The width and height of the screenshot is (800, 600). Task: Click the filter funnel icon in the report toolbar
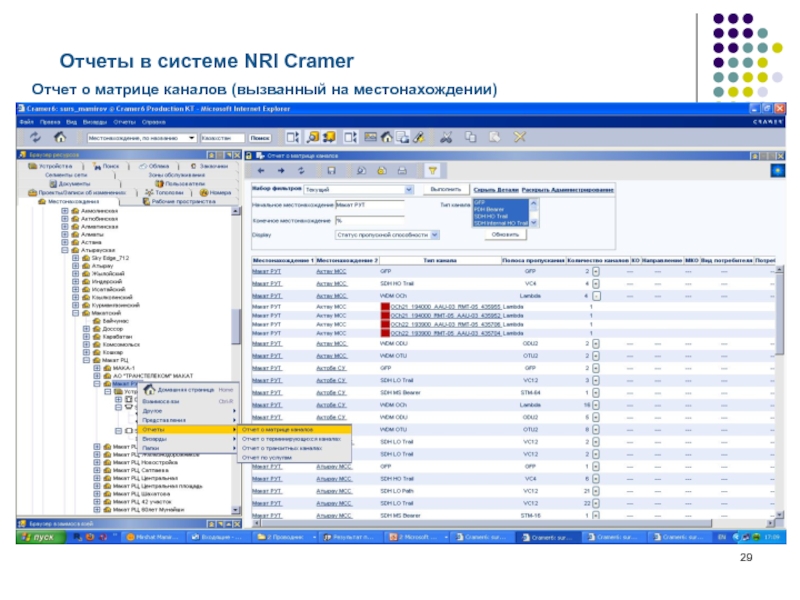(433, 170)
